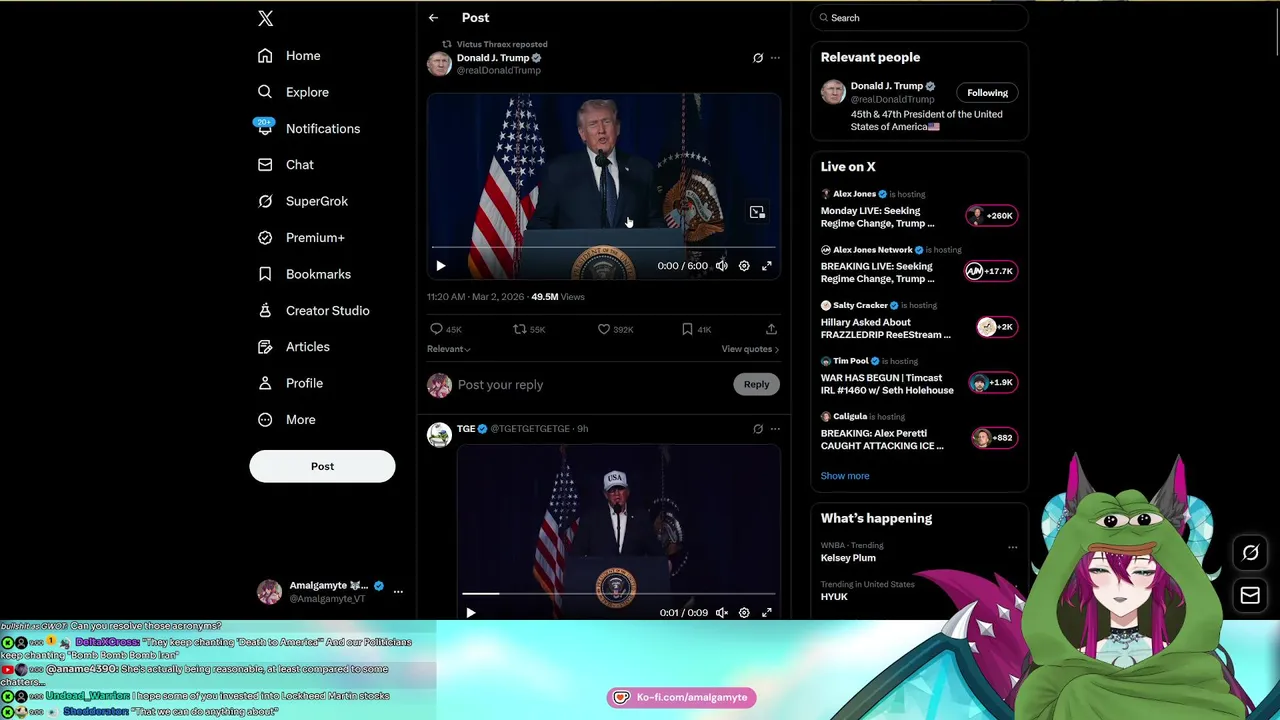Mute the TGE video audio
The image size is (1280, 720).
pyautogui.click(x=721, y=613)
